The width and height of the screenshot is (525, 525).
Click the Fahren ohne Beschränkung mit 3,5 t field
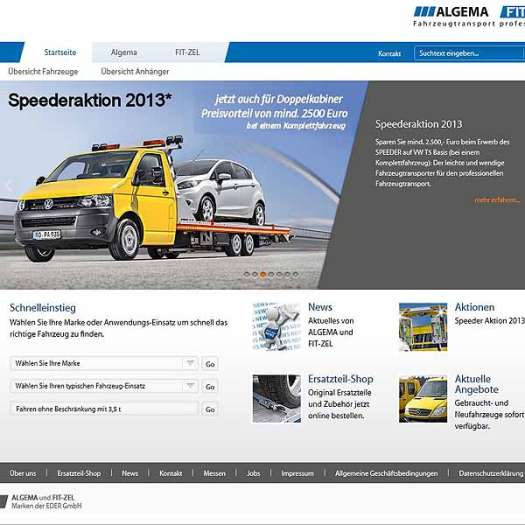pos(104,409)
